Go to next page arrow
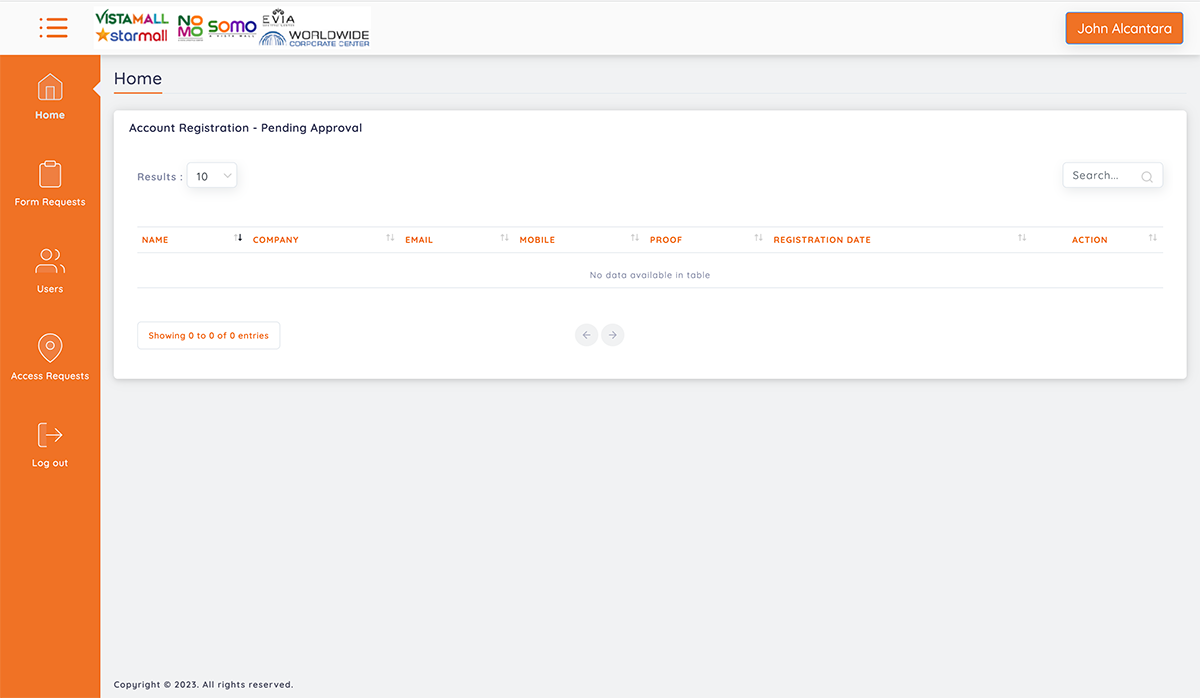 click(x=613, y=335)
